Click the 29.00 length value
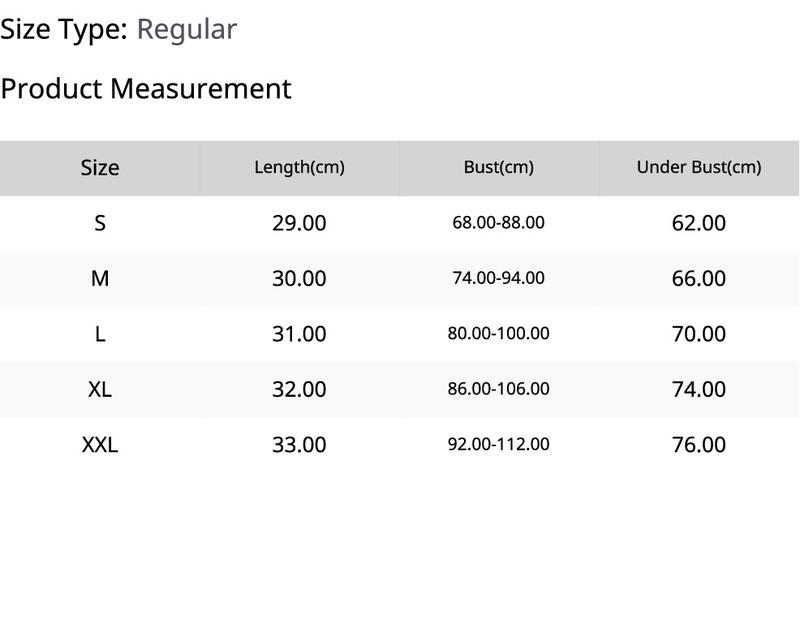The width and height of the screenshot is (800, 637). (299, 223)
